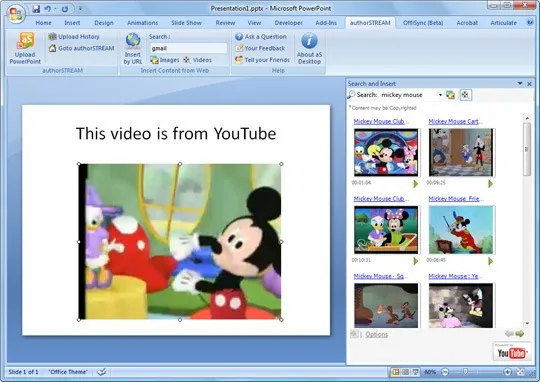Open Your Feedback
The image size is (540, 382).
pyautogui.click(x=260, y=48)
